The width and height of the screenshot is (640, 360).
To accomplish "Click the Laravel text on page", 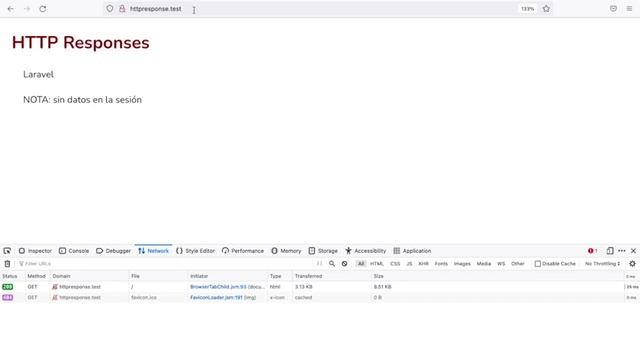I will pos(38,74).
